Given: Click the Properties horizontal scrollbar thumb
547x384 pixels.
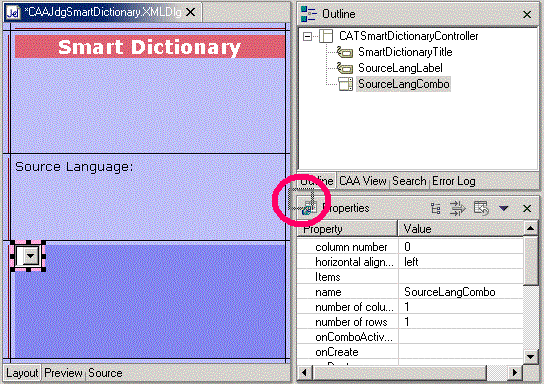Looking at the screenshot, I should click(399, 372).
